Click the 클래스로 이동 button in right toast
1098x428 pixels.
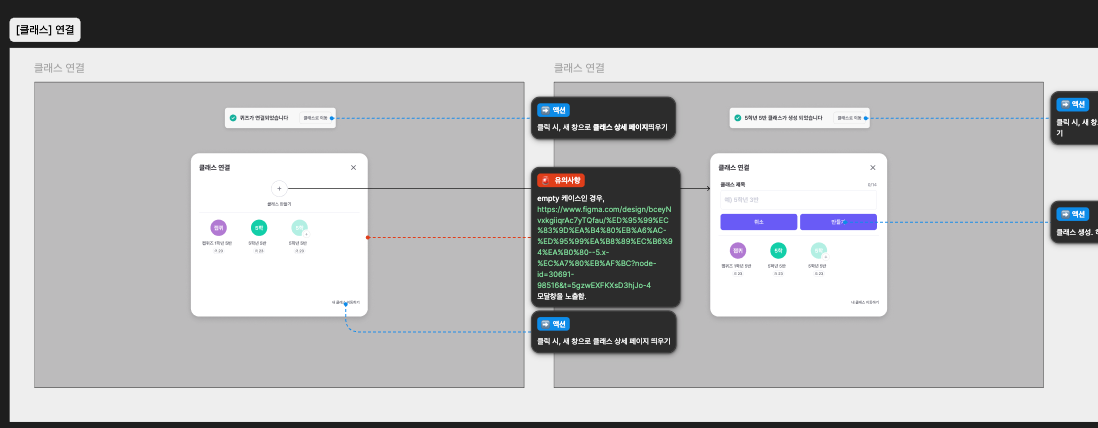(x=849, y=118)
